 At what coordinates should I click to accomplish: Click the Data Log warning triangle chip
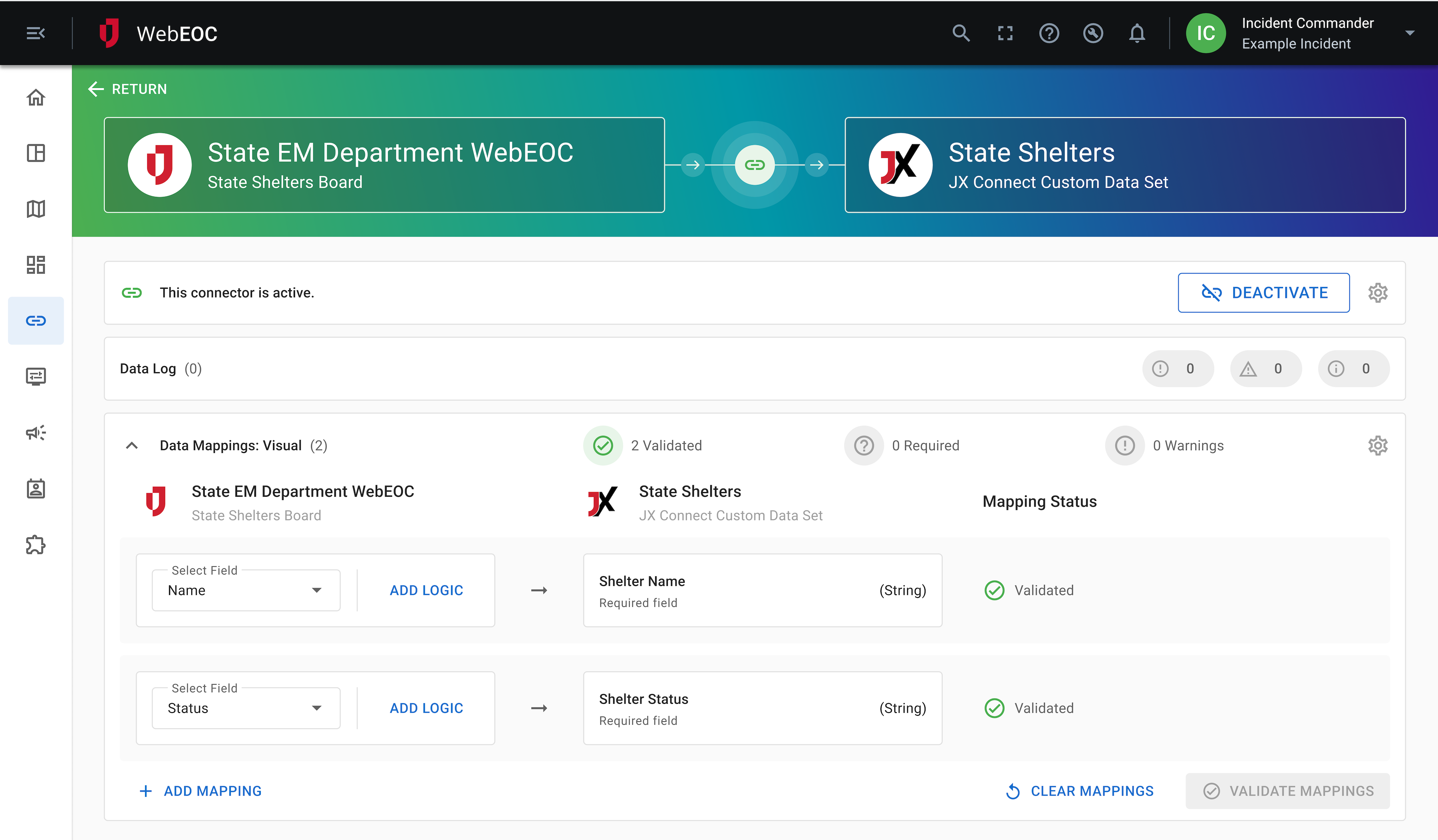pos(1266,369)
